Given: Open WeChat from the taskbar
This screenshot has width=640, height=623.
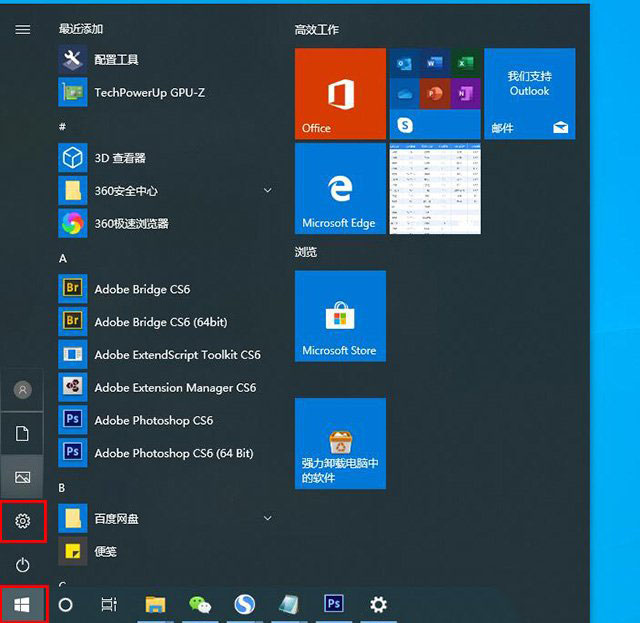Looking at the screenshot, I should click(200, 605).
